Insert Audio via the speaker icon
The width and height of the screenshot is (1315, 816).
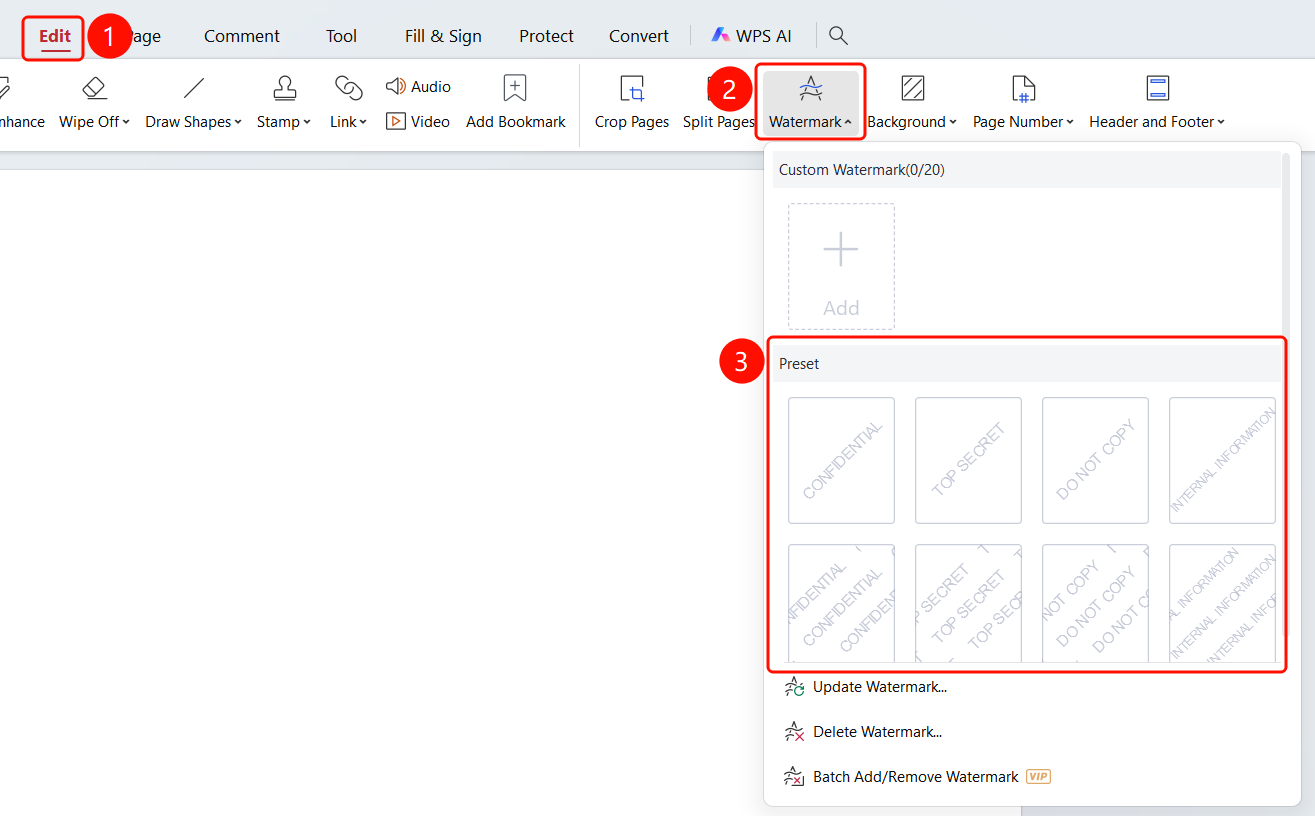coord(395,87)
